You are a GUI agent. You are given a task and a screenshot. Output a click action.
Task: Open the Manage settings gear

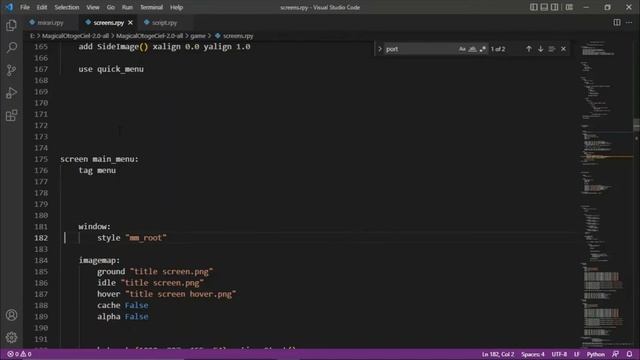coord(11,338)
